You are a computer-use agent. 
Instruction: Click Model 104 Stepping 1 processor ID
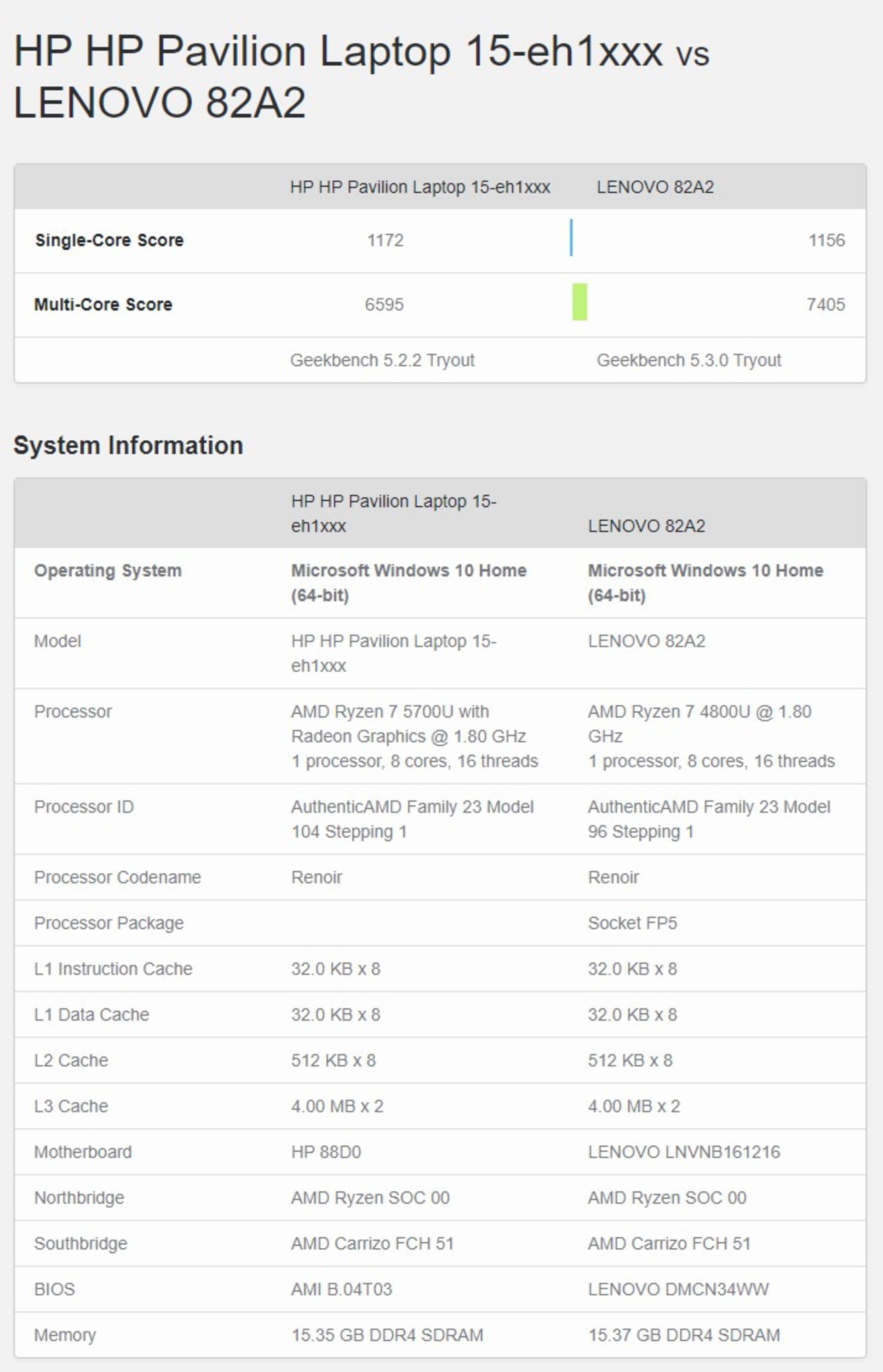click(x=412, y=819)
